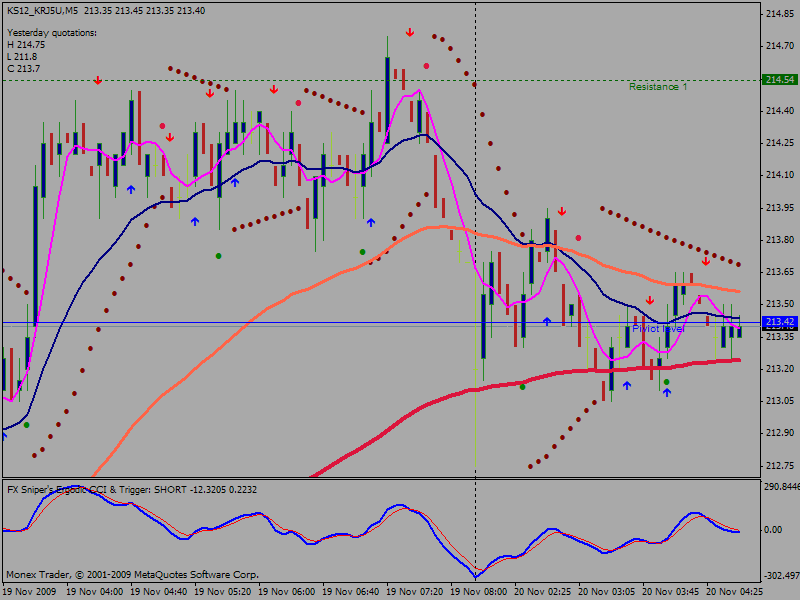Click 213.50 on the price axis
800x600 pixels.
point(780,304)
